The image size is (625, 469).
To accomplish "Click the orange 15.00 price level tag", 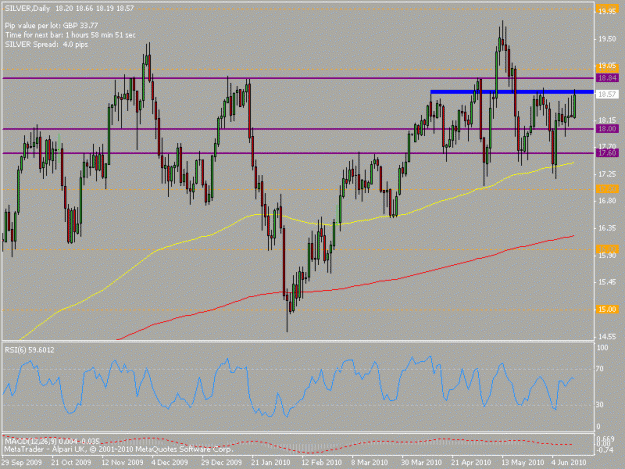I will click(607, 309).
